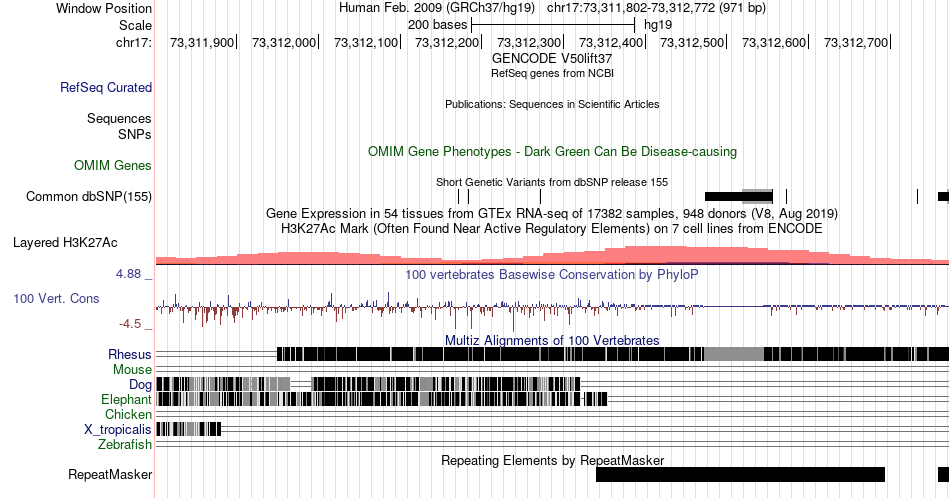This screenshot has height=498, width=950.
Task: Click the OMIM Genes track label
Action: 113,165
